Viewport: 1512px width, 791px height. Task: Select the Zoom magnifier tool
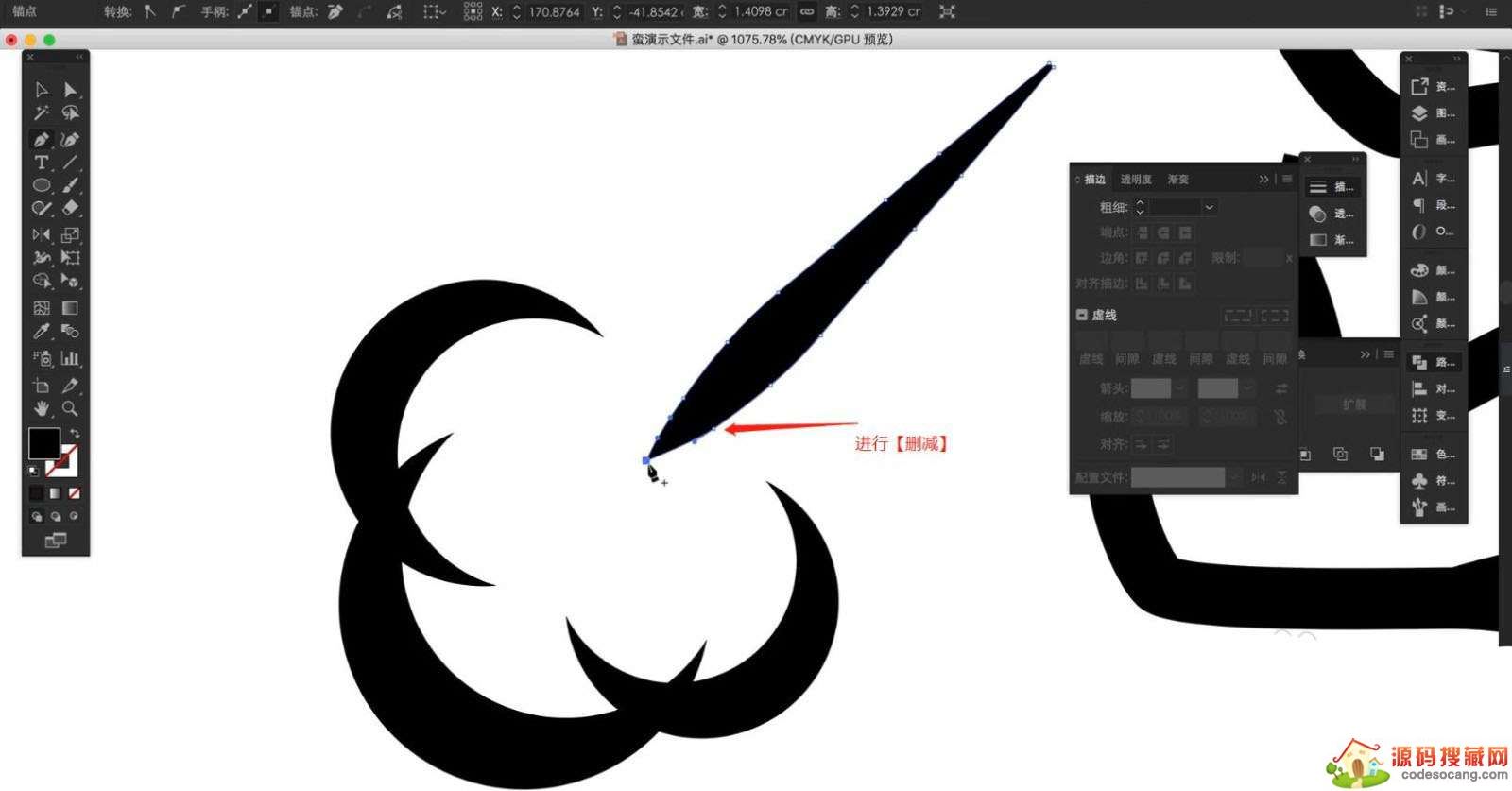point(70,408)
